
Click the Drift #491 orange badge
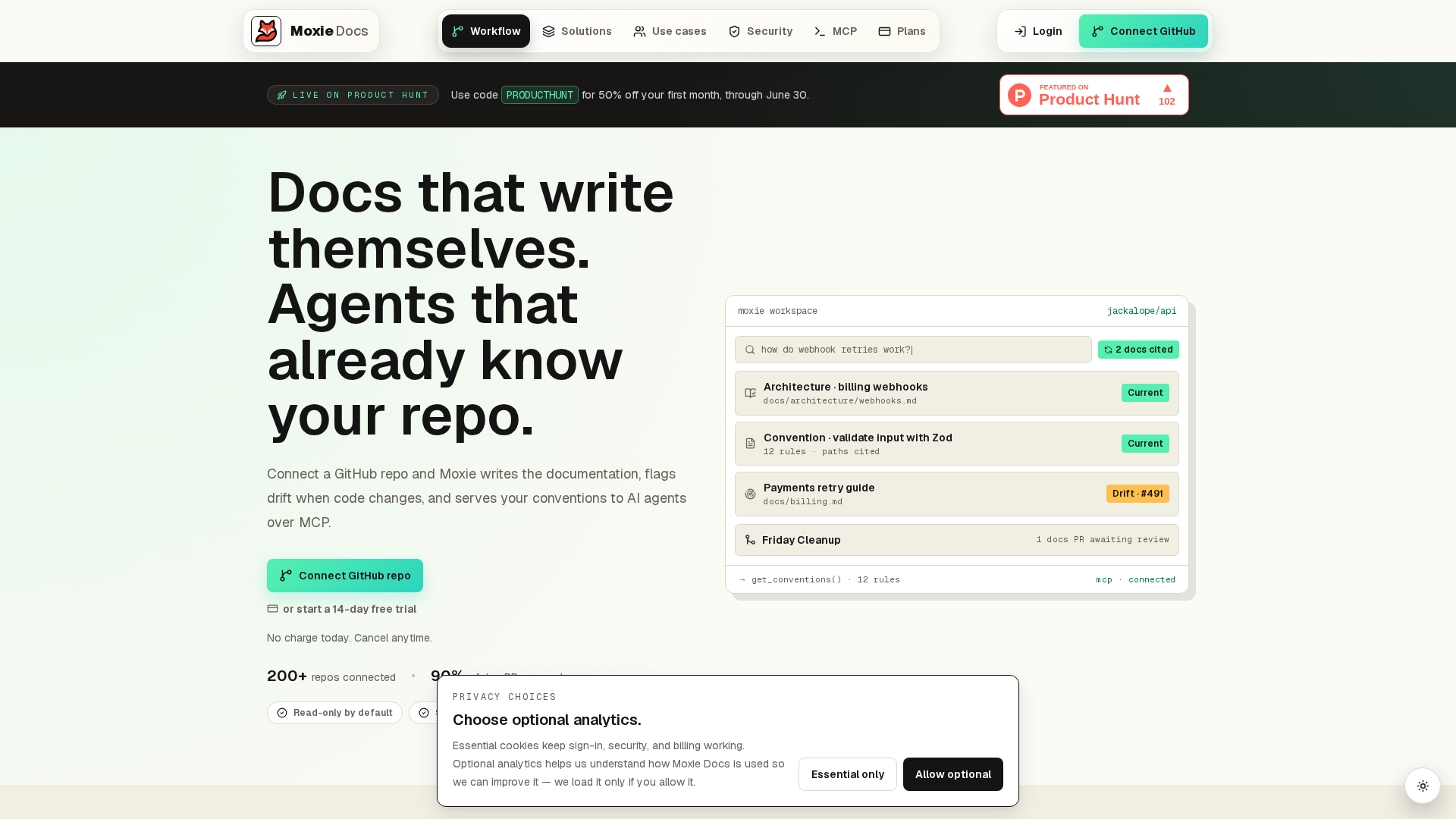click(1137, 494)
